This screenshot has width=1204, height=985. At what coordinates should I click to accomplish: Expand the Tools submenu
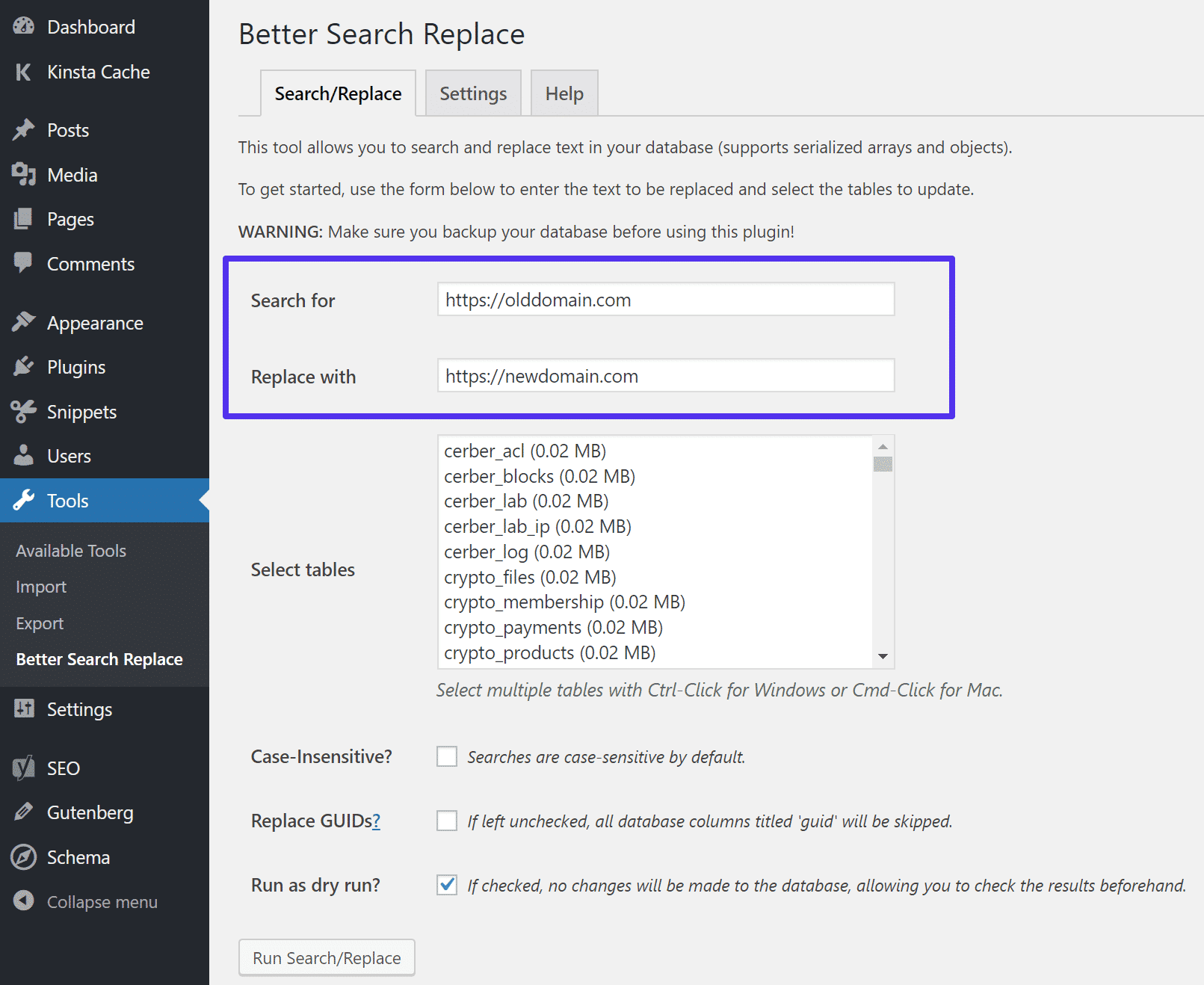(69, 501)
